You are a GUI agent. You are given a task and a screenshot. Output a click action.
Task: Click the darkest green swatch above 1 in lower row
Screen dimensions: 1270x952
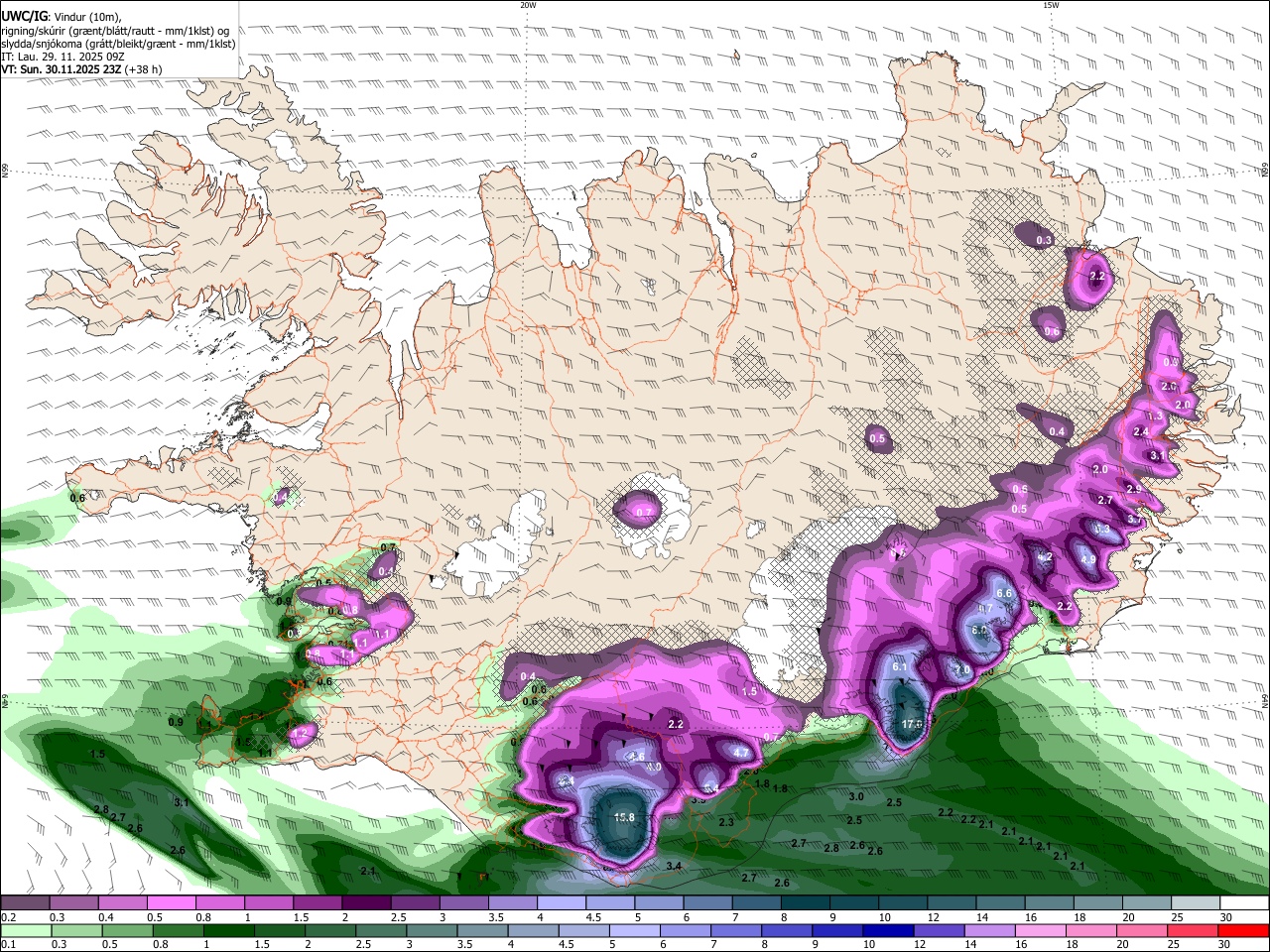(x=228, y=930)
